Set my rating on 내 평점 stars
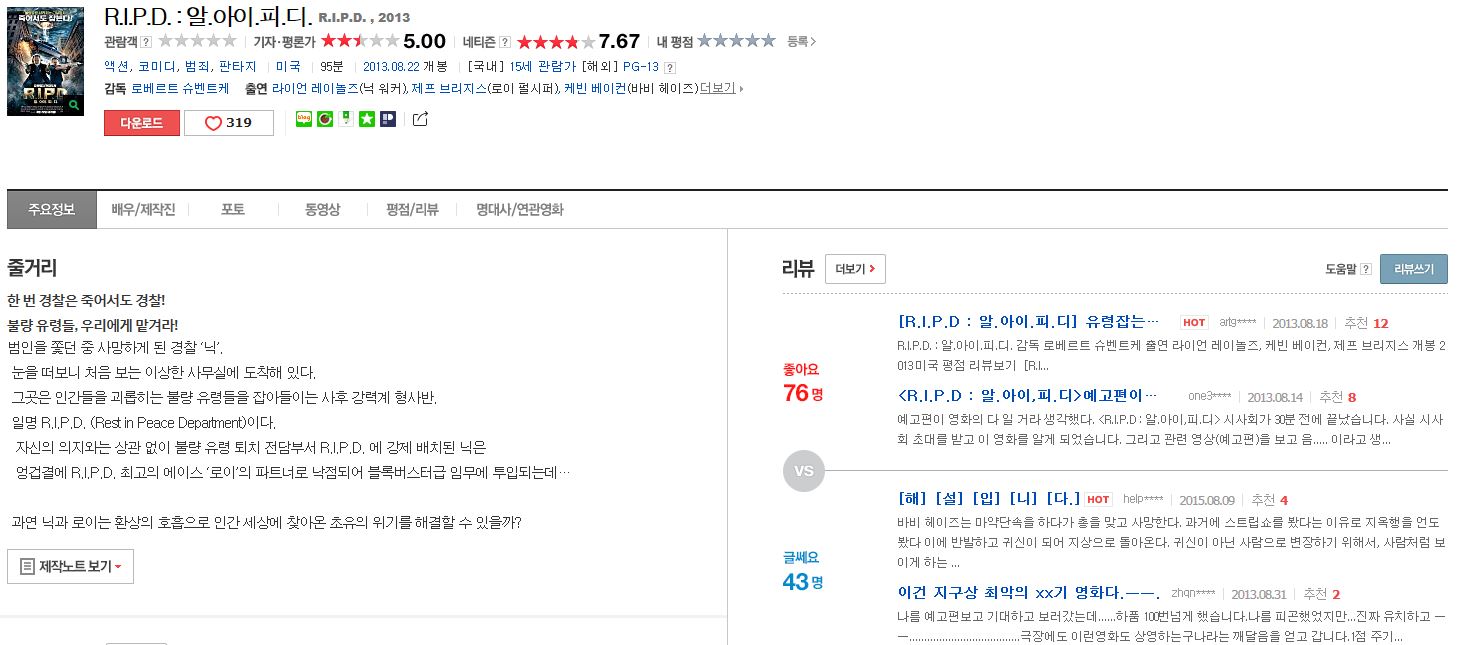Viewport: 1472px width, 645px height. 736,41
